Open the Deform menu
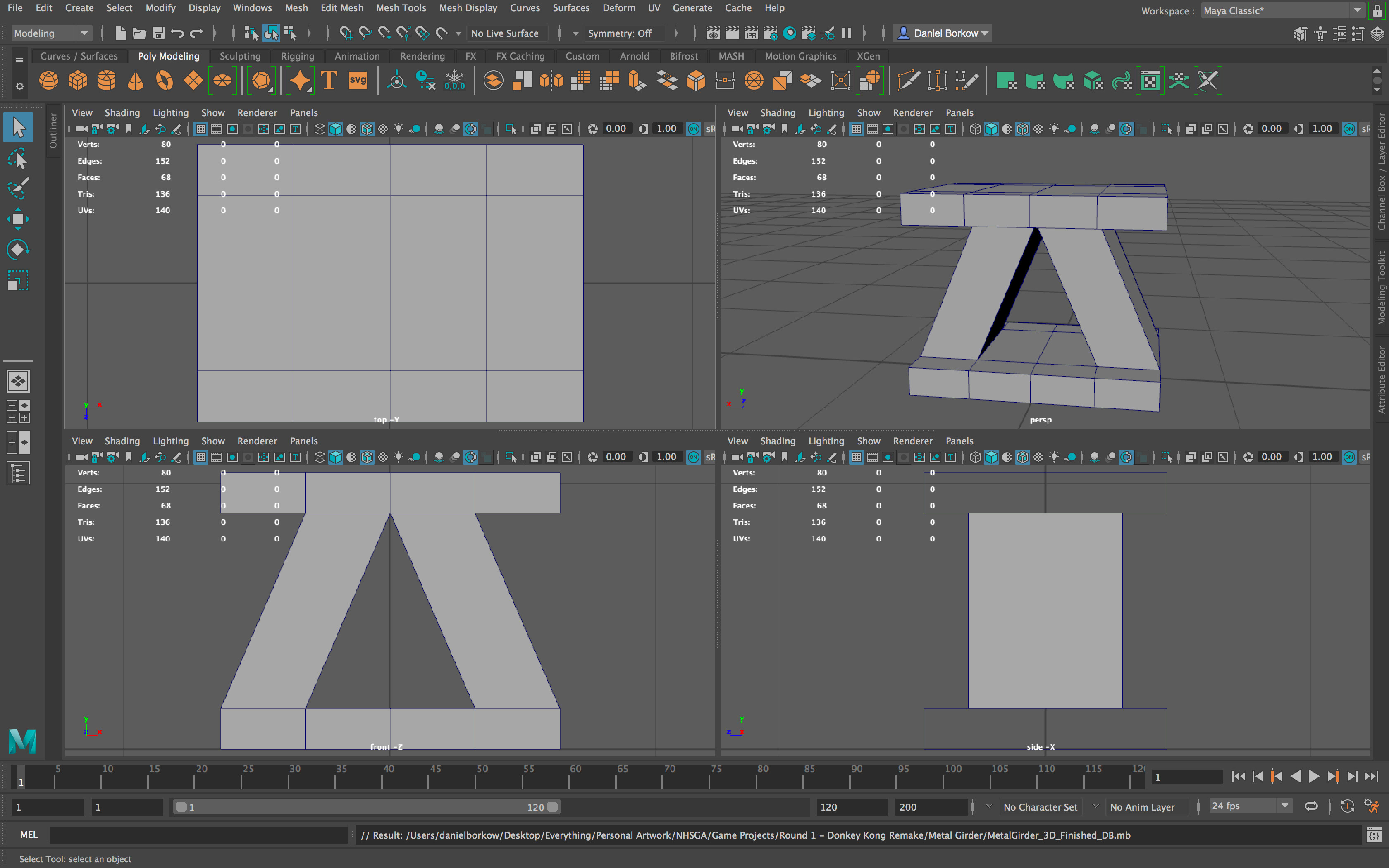Screen dimensions: 1389x868 (x=618, y=8)
